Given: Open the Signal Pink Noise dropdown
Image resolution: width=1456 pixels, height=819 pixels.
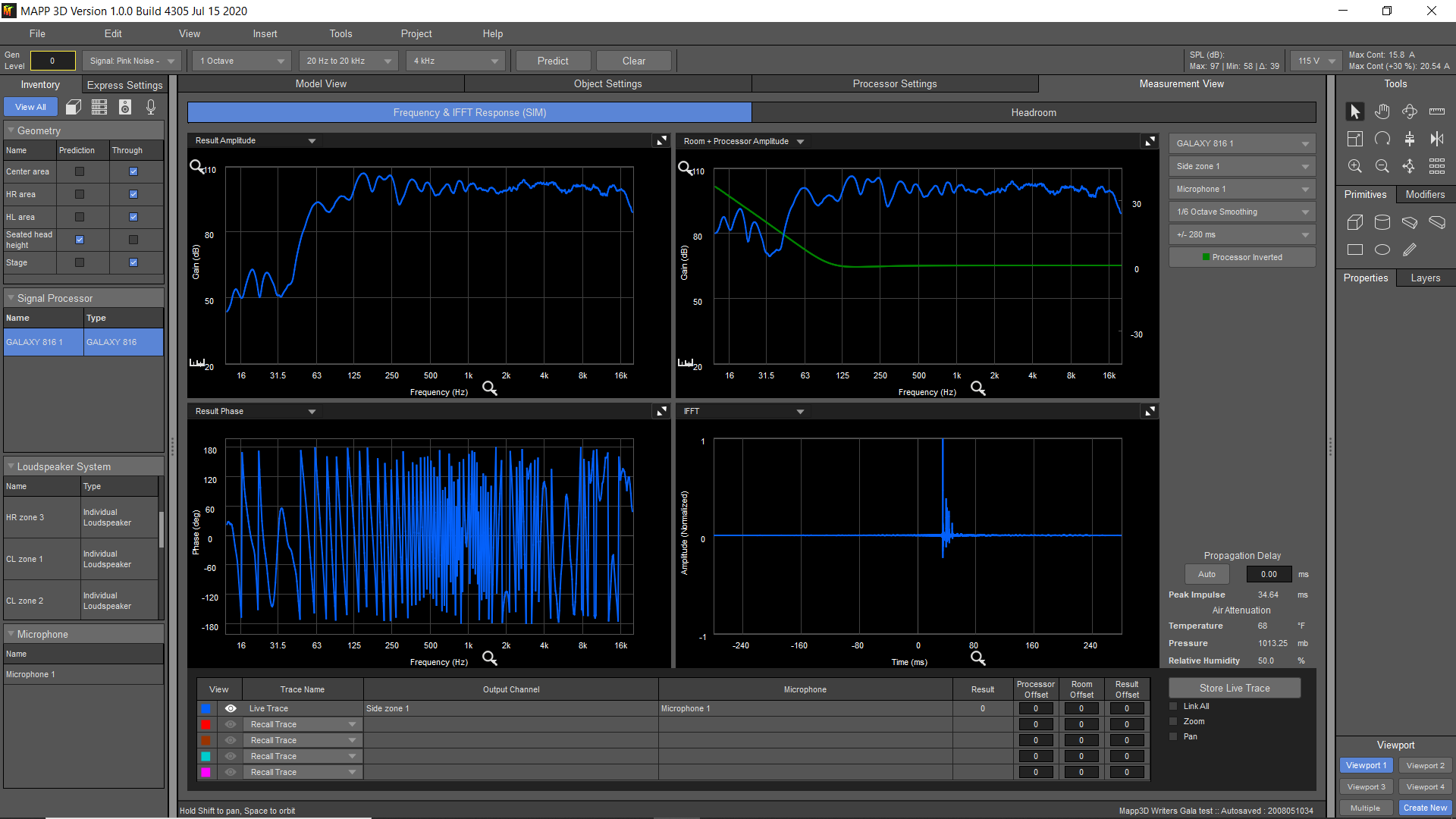Looking at the screenshot, I should [x=133, y=61].
